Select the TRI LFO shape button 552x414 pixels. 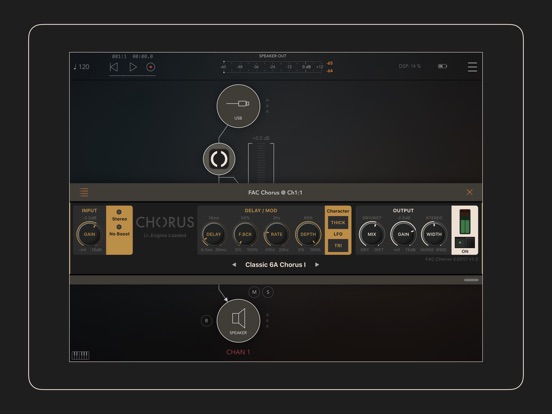338,245
